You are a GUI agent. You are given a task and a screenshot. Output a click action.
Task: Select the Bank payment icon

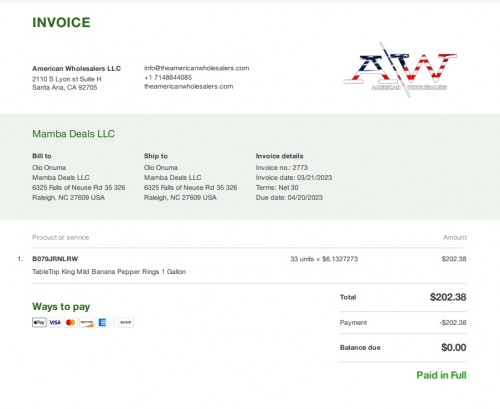tap(126, 322)
